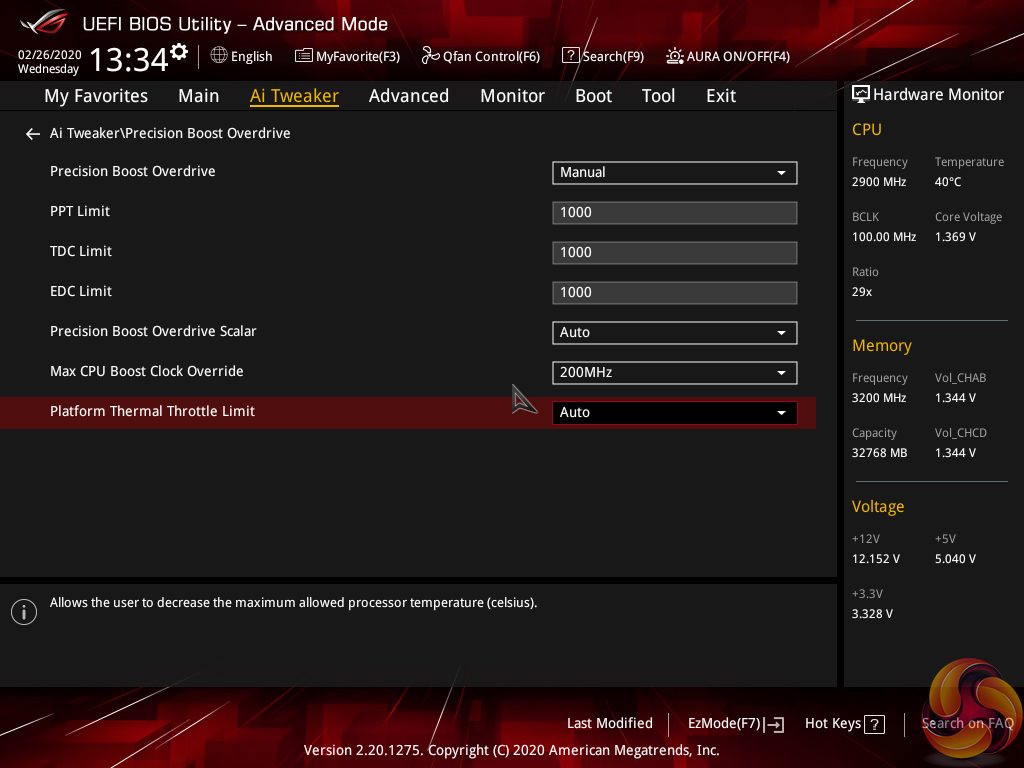Image resolution: width=1024 pixels, height=768 pixels.
Task: Select the PPT Limit input field
Action: 674,212
